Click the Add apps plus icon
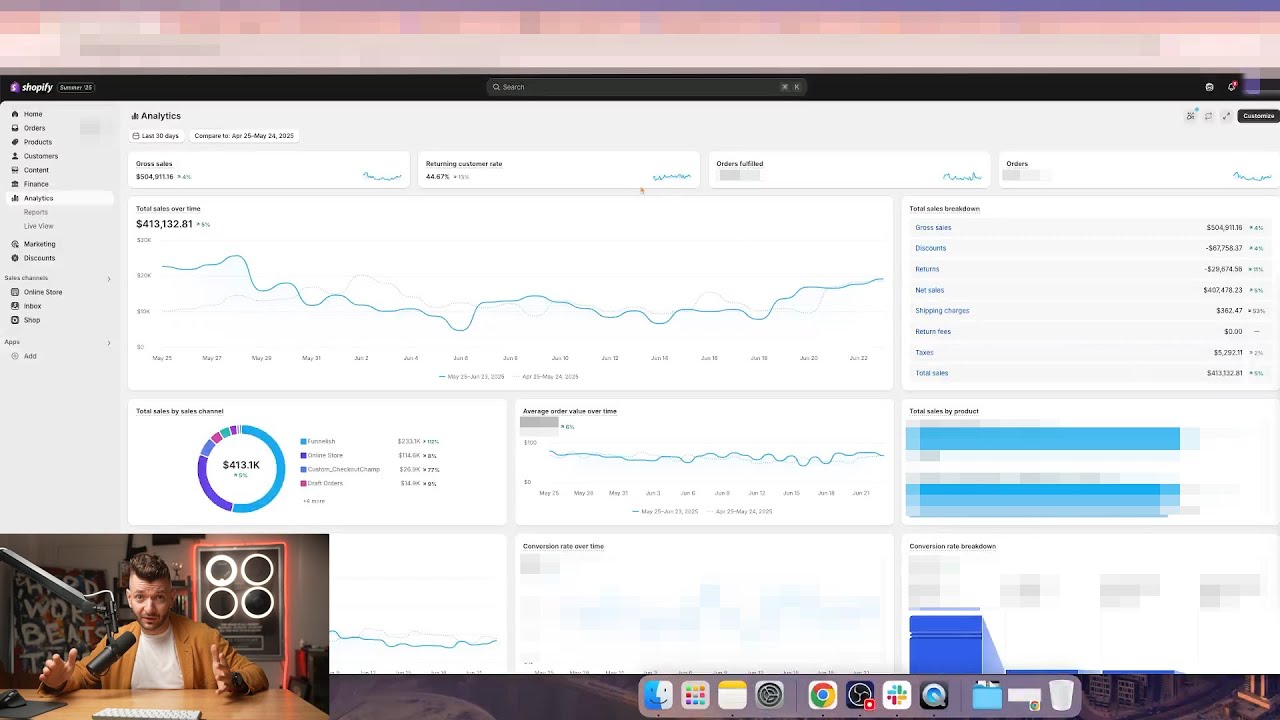Viewport: 1280px width, 720px height. pyautogui.click(x=15, y=356)
